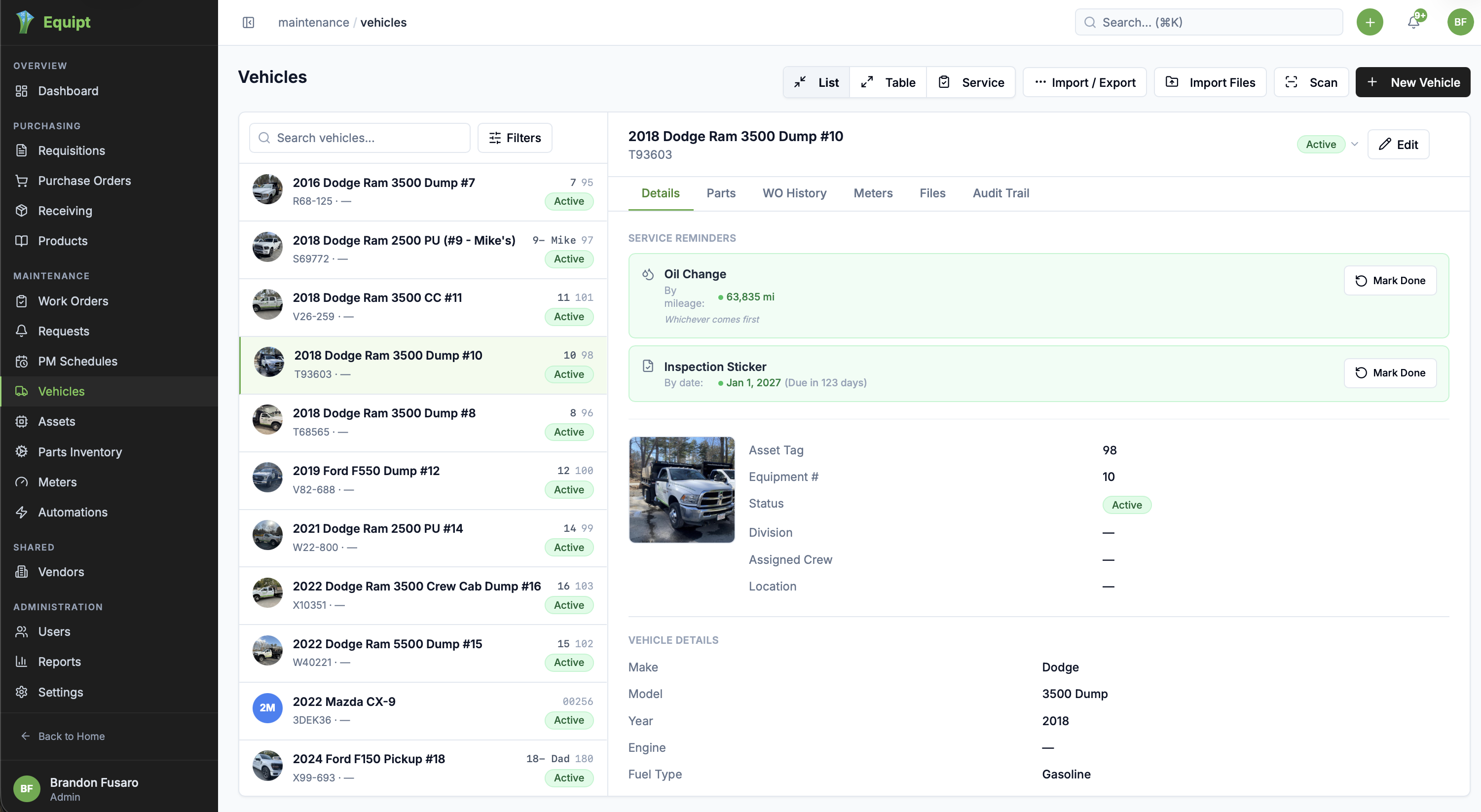Select the Details tab

[661, 193]
